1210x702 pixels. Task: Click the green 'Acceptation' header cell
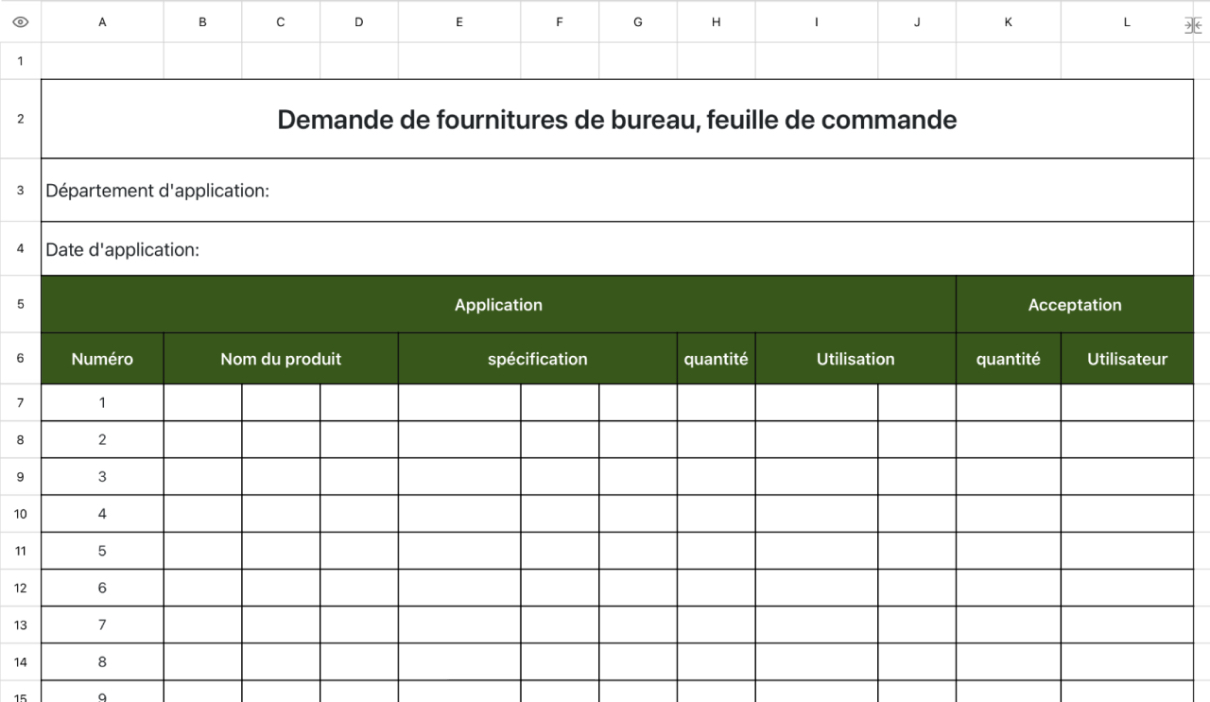(1075, 304)
